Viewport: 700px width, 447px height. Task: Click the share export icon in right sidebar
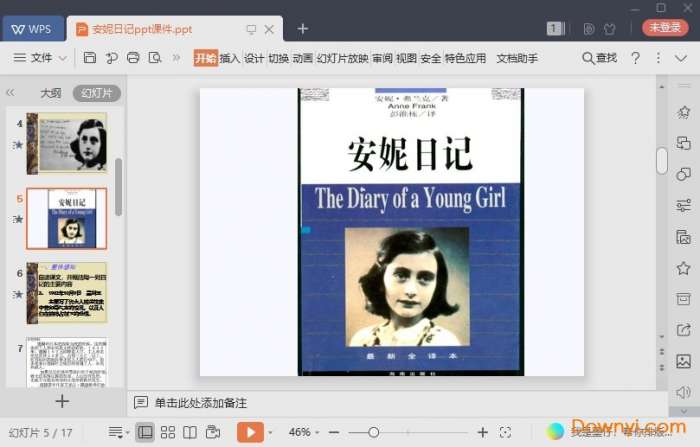tap(683, 330)
